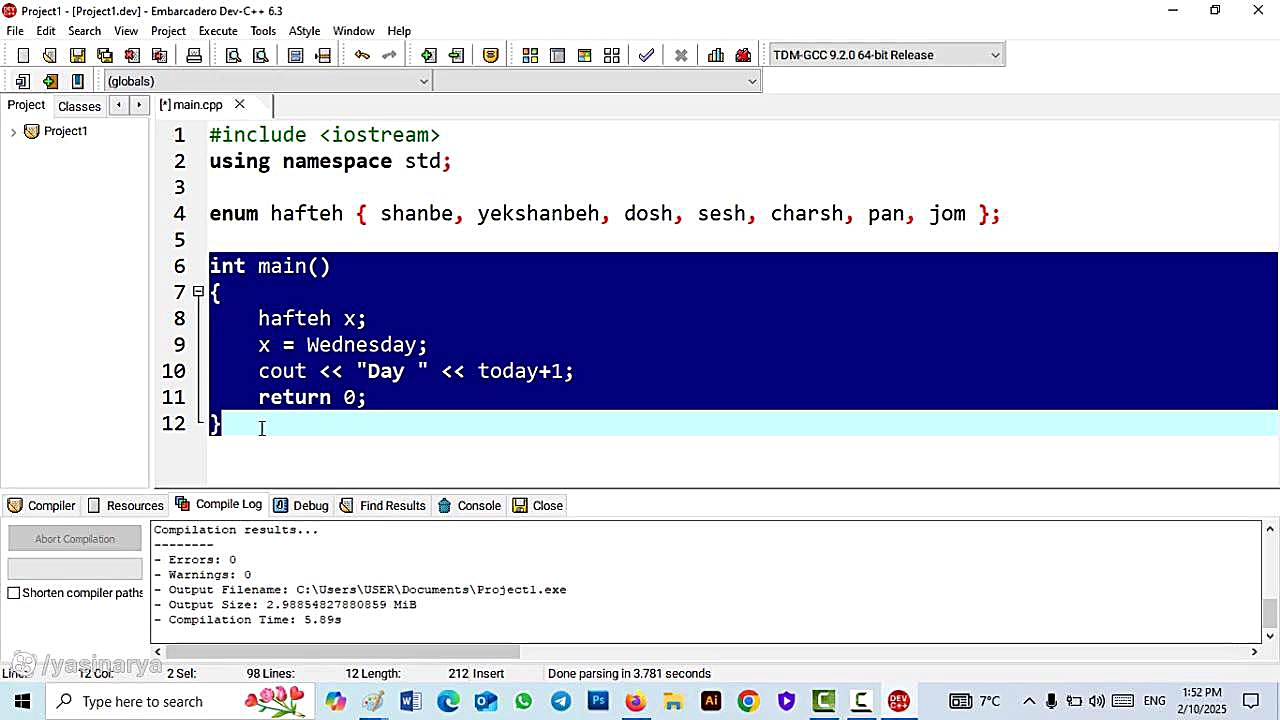The width and height of the screenshot is (1280, 720).
Task: Open the Search menu
Action: (x=84, y=31)
